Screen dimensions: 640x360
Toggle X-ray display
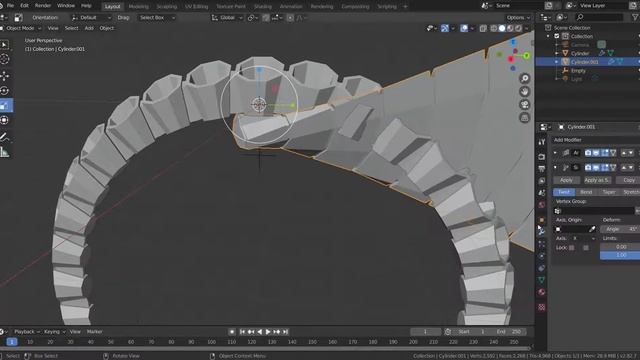(483, 28)
